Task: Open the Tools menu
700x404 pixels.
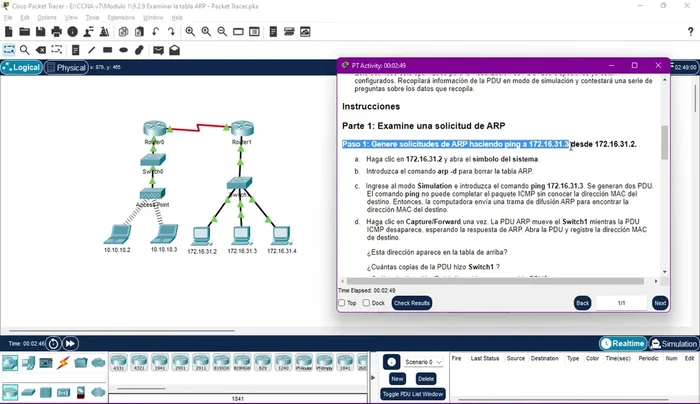Action: [x=92, y=17]
